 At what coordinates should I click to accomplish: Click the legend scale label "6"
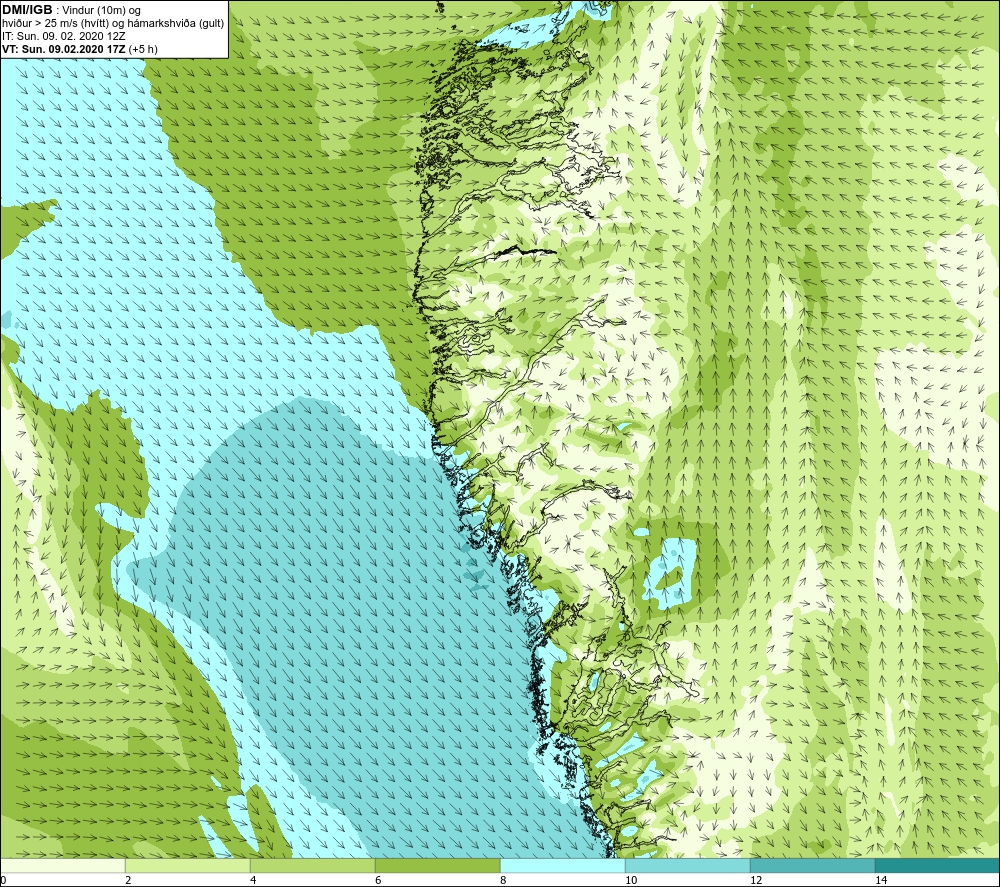point(378,880)
